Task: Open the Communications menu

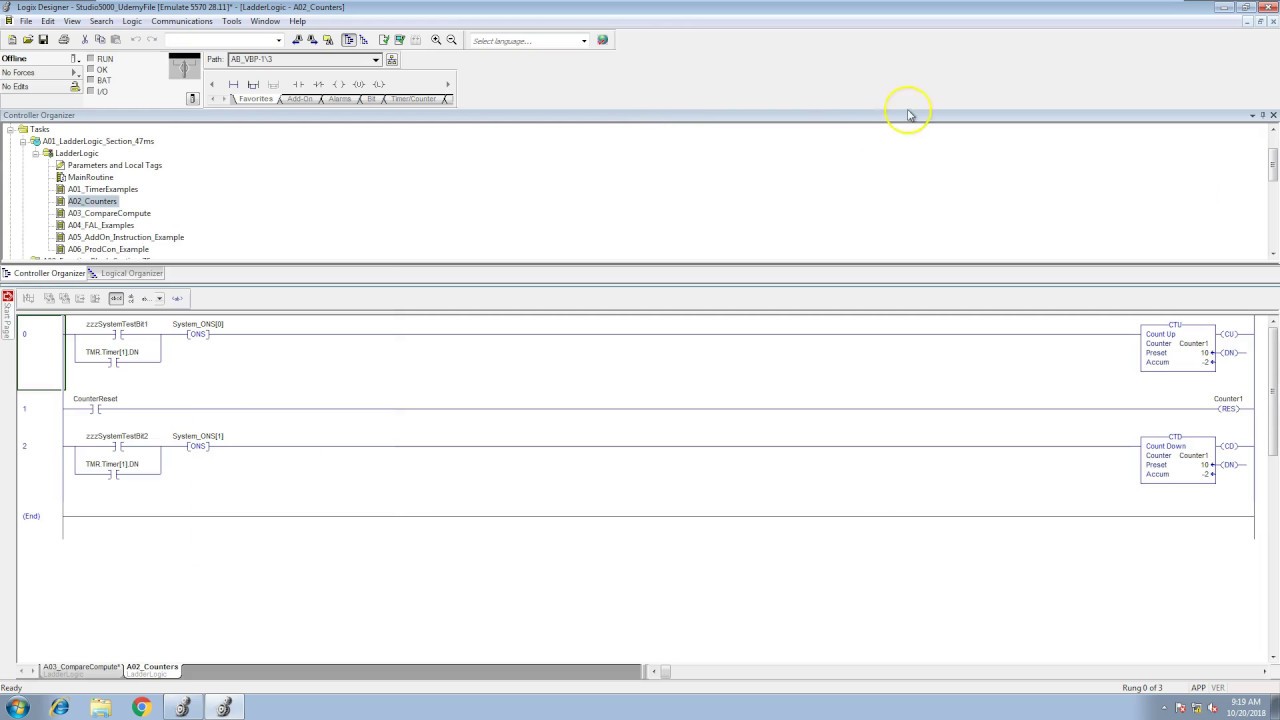Action: (x=182, y=21)
